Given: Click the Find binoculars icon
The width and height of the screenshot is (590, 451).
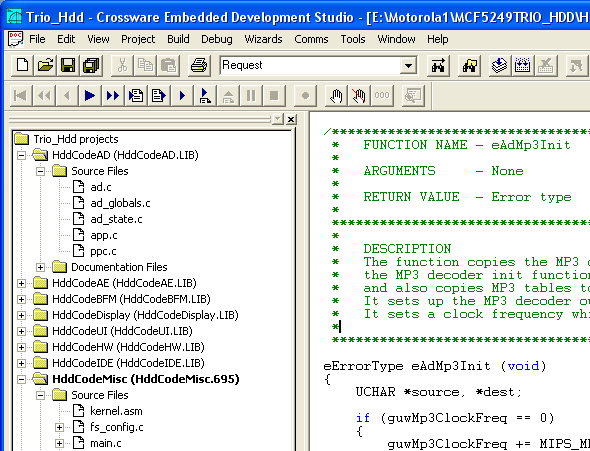Looking at the screenshot, I should coord(438,66).
